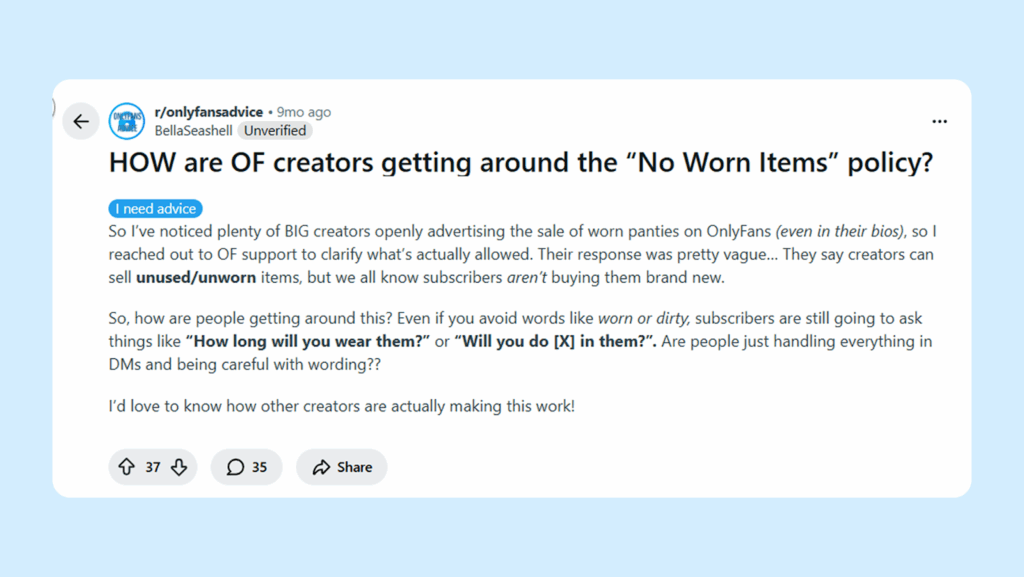Upvote the post
Image resolution: width=1024 pixels, height=577 pixels.
(x=127, y=467)
